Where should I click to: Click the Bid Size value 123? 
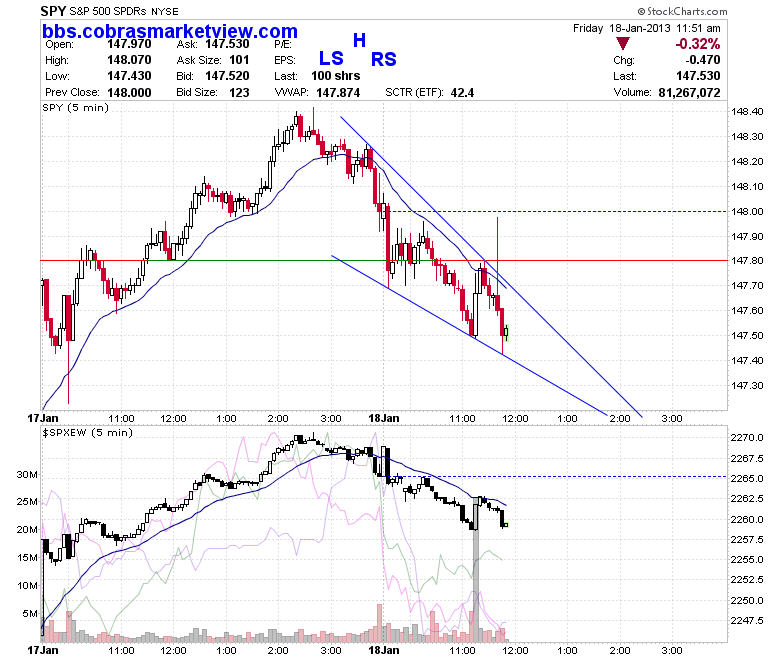coord(239,93)
